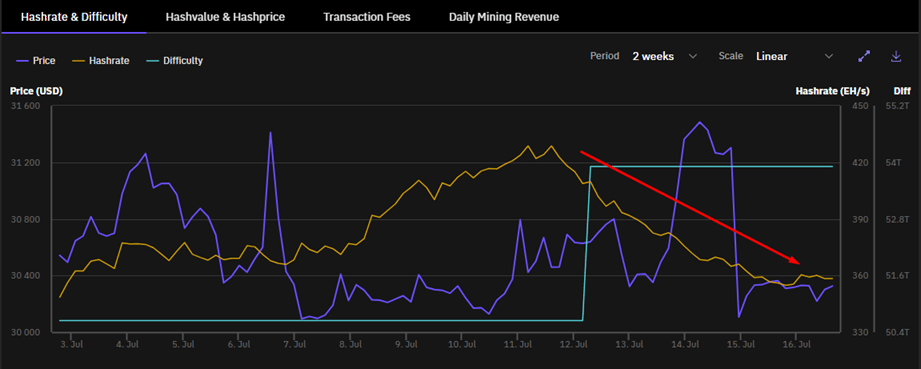This screenshot has width=921, height=369.
Task: Click the 3. Jul date label
Action: point(71,344)
